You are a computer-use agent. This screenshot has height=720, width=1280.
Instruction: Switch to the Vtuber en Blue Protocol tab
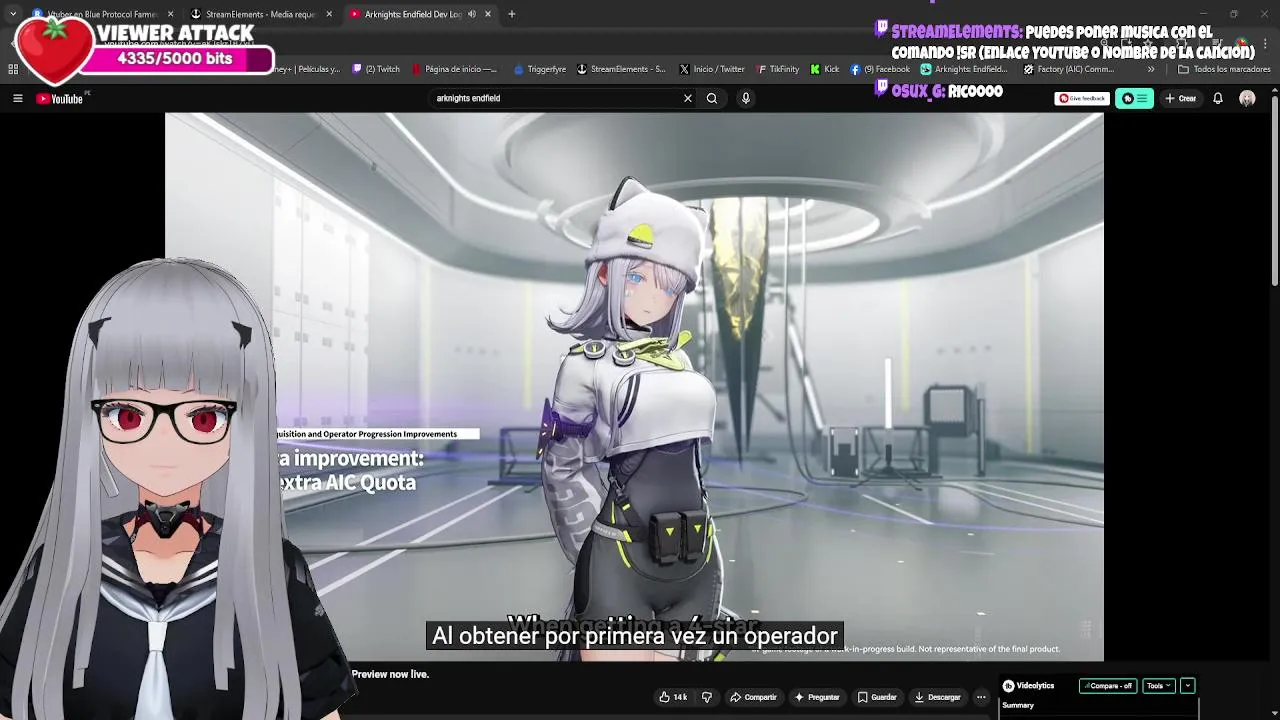click(x=103, y=14)
